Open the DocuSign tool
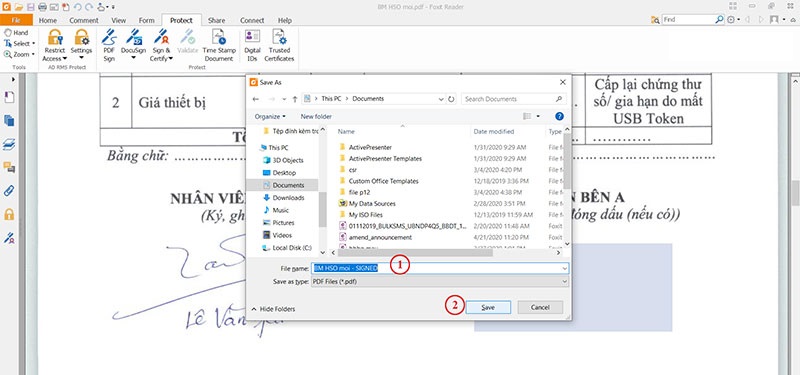This screenshot has height=375, width=800. pyautogui.click(x=133, y=45)
